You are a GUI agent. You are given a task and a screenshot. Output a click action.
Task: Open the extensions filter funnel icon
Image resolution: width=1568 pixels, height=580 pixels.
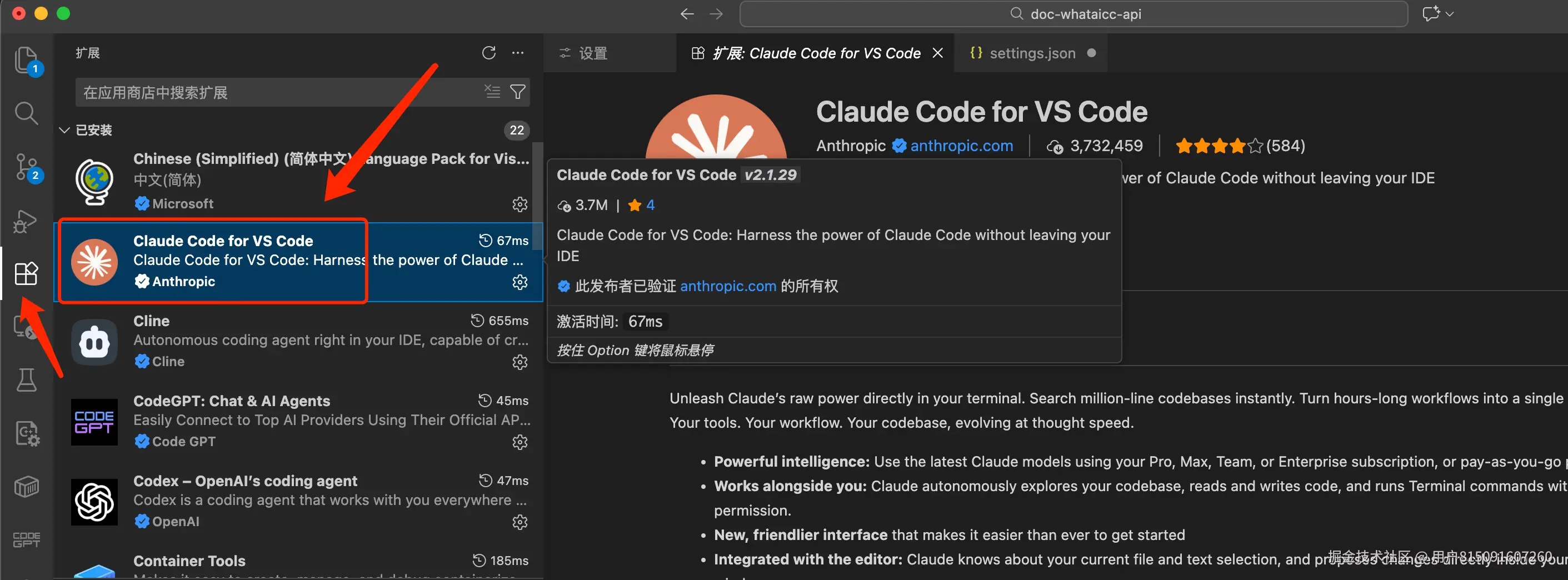518,92
